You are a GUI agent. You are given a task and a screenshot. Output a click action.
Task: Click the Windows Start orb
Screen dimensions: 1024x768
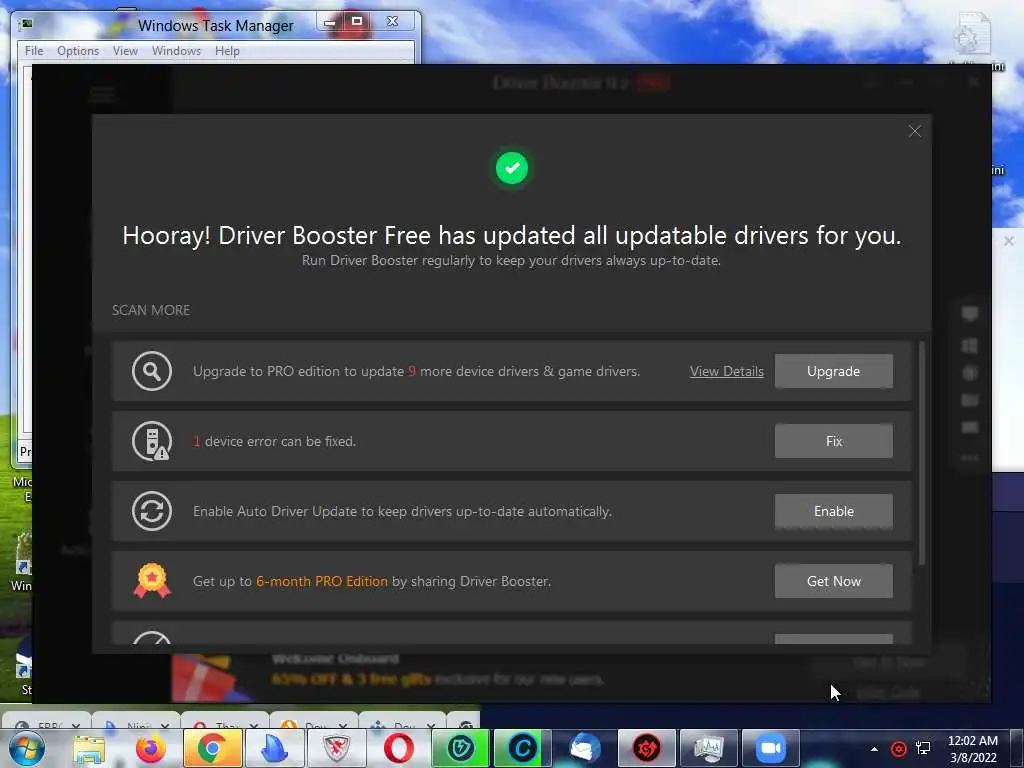point(26,748)
